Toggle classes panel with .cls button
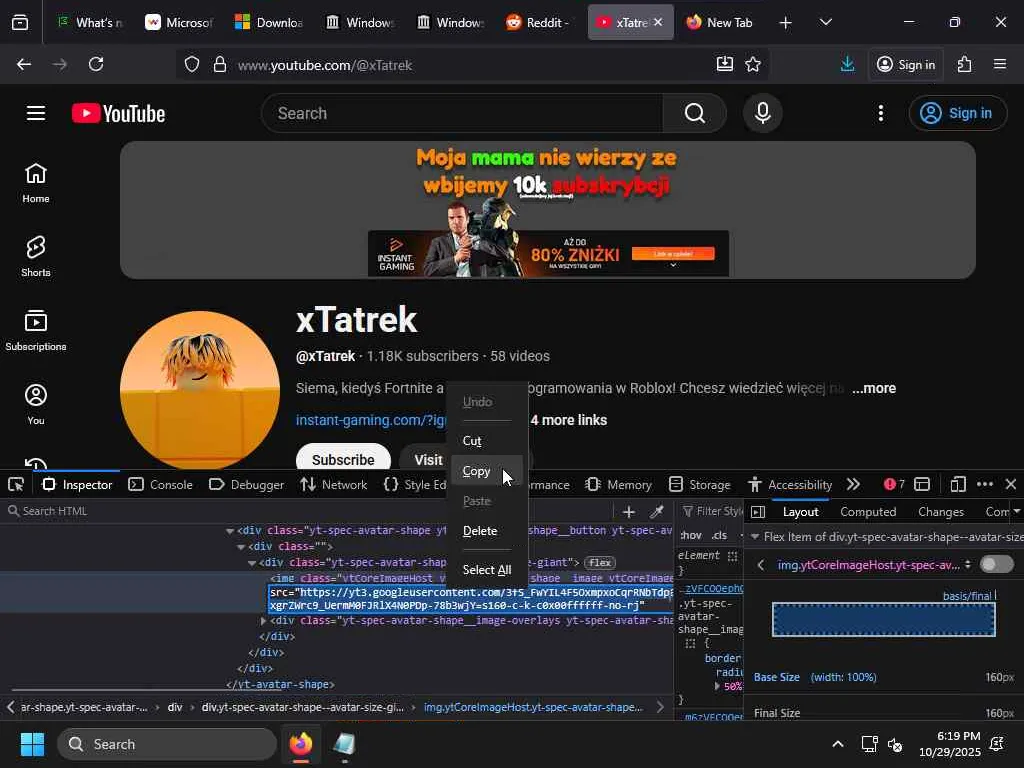The image size is (1024, 768). click(x=719, y=536)
